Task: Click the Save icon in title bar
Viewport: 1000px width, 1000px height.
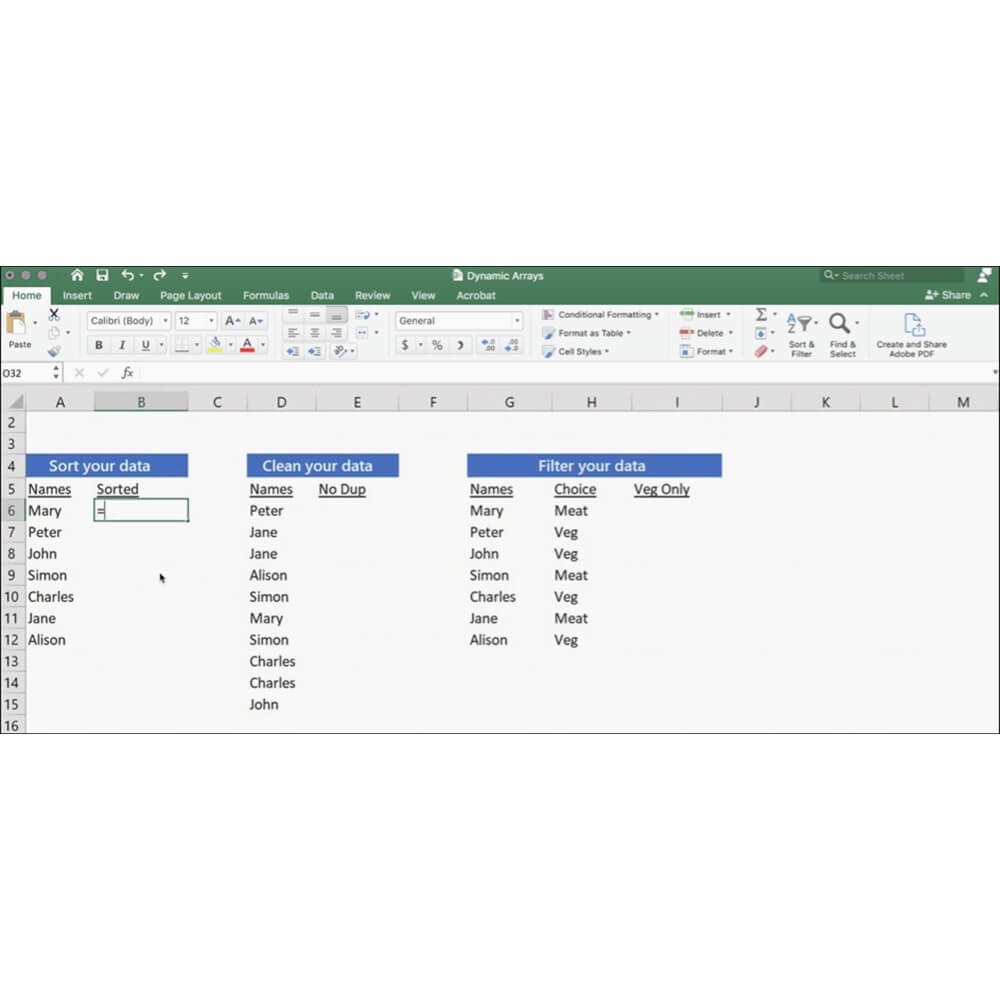Action: (102, 275)
